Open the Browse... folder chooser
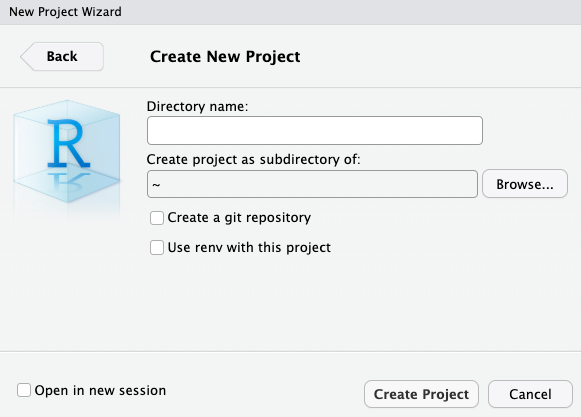This screenshot has width=581, height=417. coord(525,184)
